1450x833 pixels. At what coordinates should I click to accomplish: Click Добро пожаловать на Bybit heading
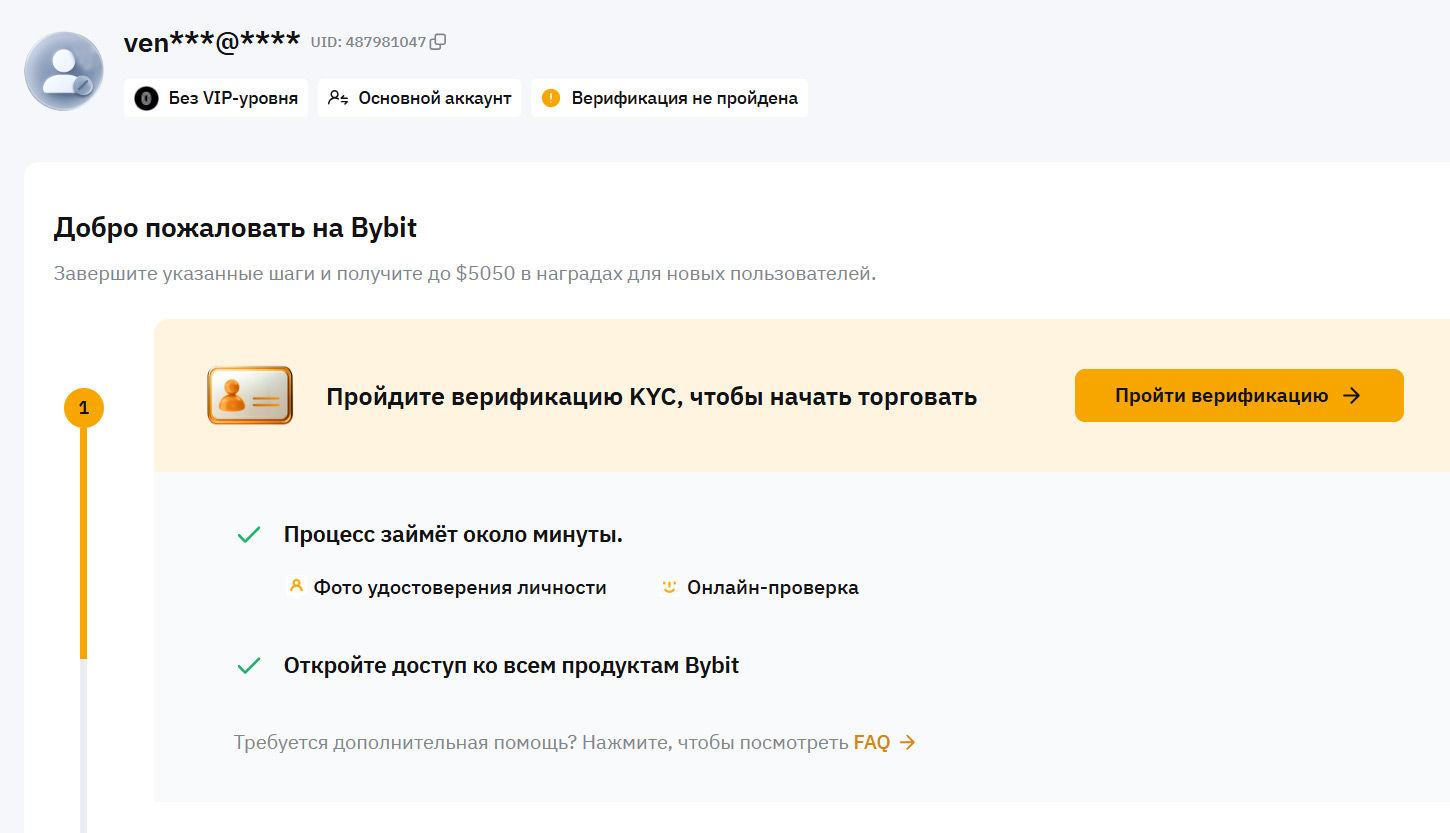click(235, 228)
